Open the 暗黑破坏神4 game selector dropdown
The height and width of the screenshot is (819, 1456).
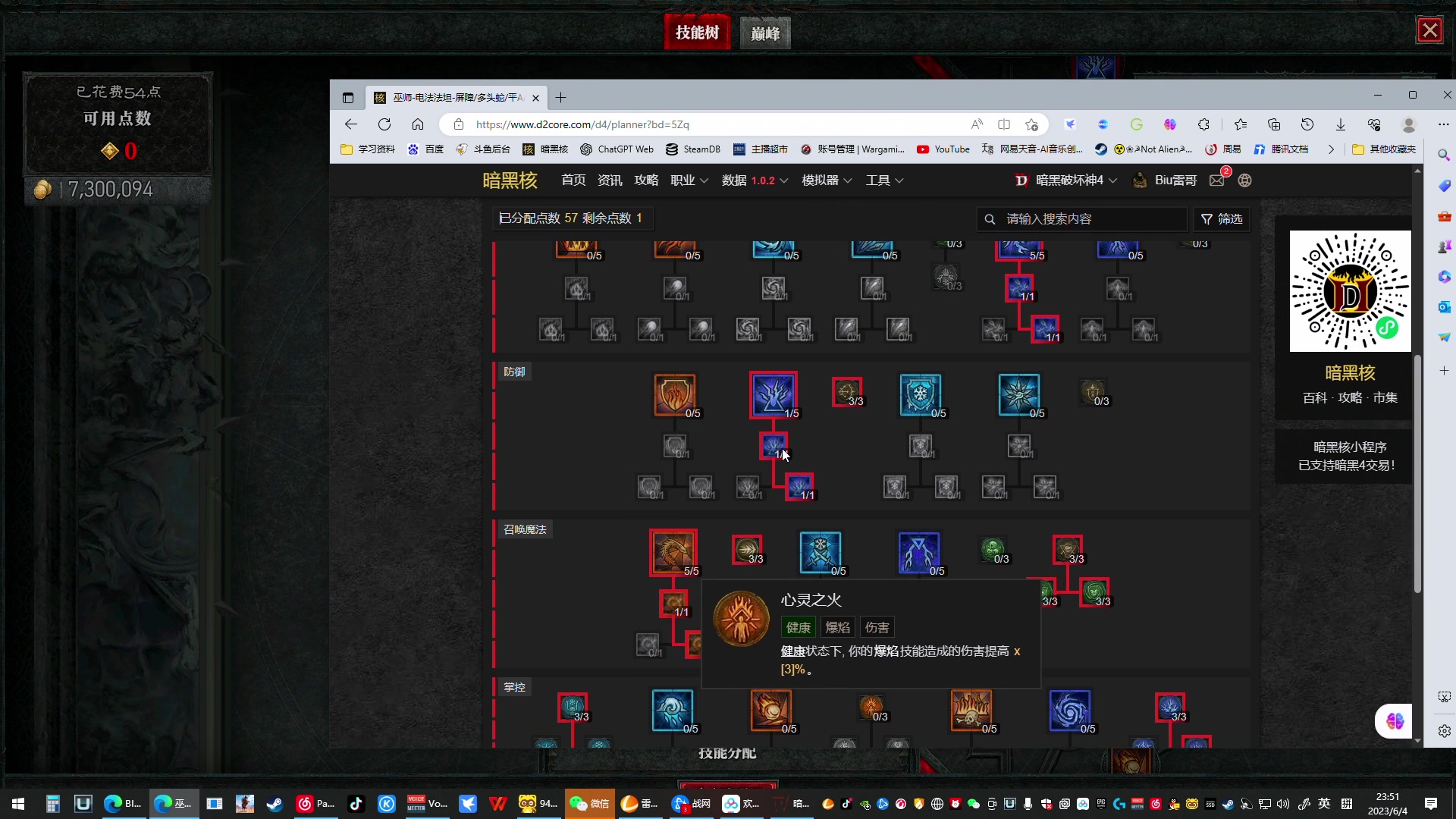tap(1066, 180)
